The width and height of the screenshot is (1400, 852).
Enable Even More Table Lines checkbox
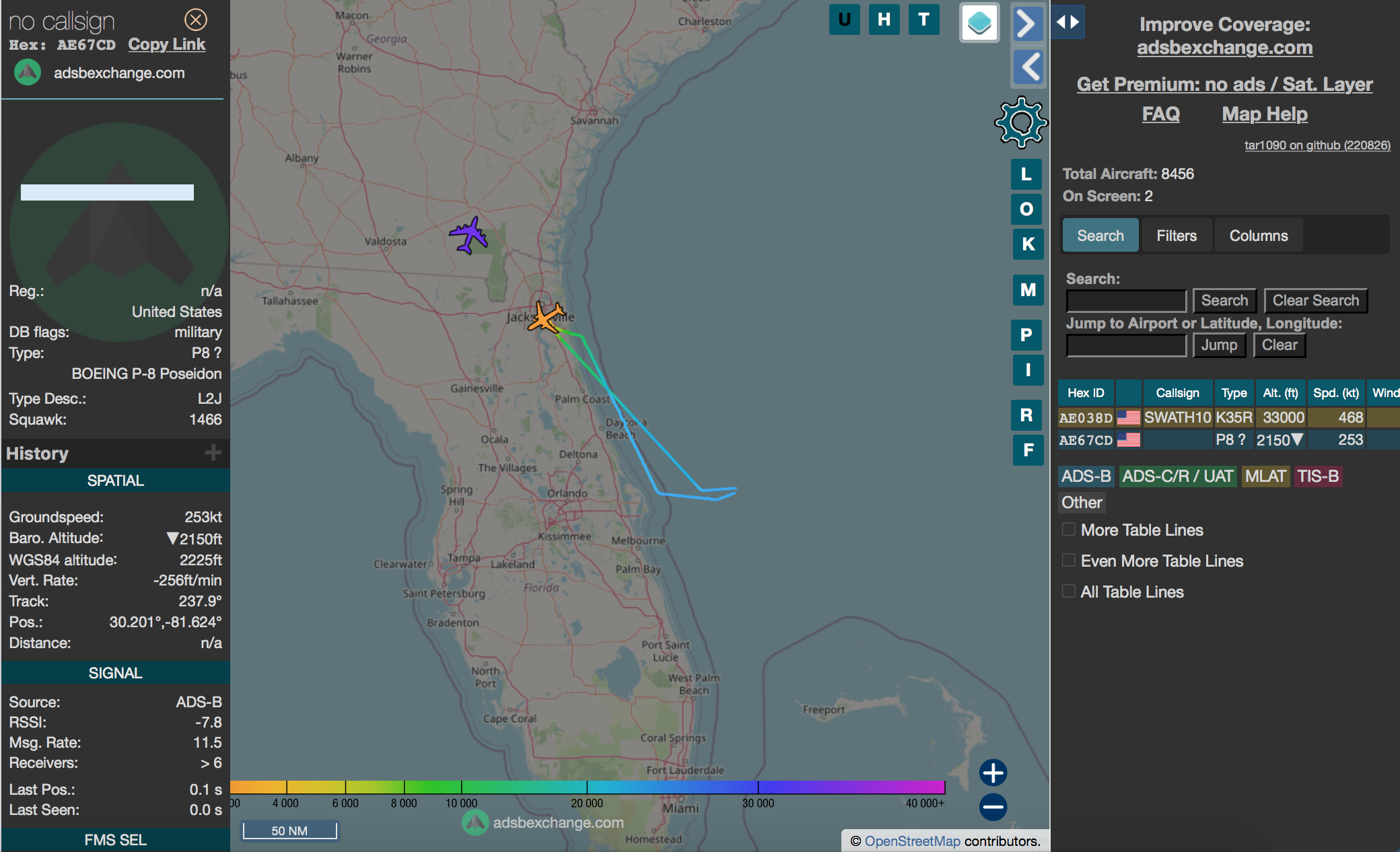point(1068,561)
